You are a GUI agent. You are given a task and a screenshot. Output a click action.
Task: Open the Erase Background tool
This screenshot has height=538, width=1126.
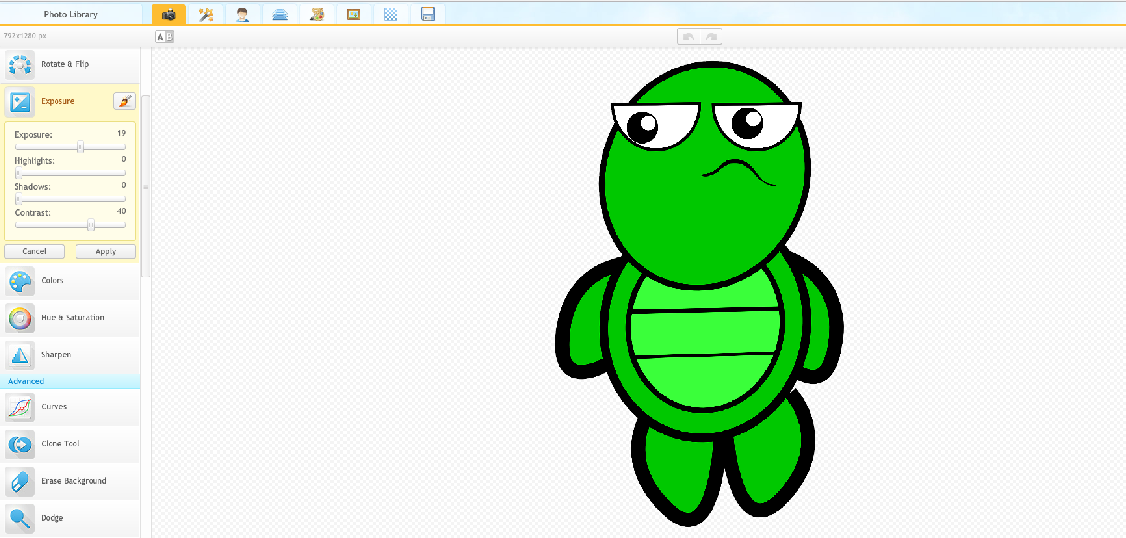(x=20, y=481)
